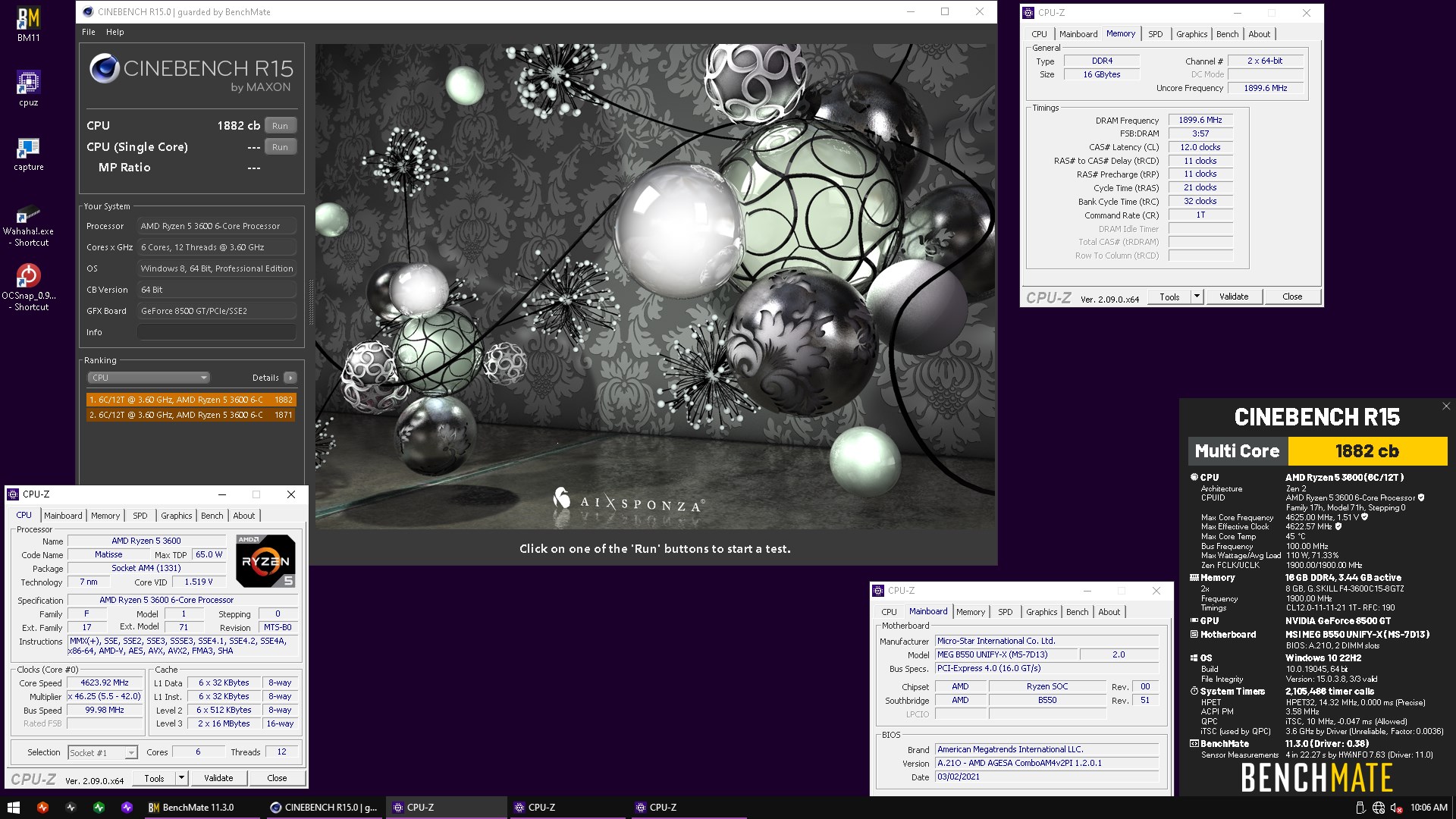This screenshot has height=819, width=1456.
Task: Click the DRAM Frequency value 1899.6 MHz
Action: [x=1200, y=120]
